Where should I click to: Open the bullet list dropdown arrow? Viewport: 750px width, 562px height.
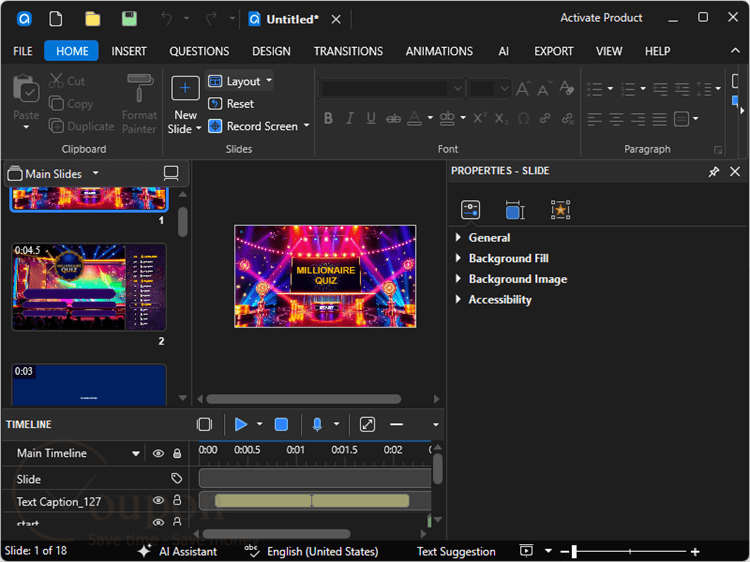pyautogui.click(x=610, y=88)
